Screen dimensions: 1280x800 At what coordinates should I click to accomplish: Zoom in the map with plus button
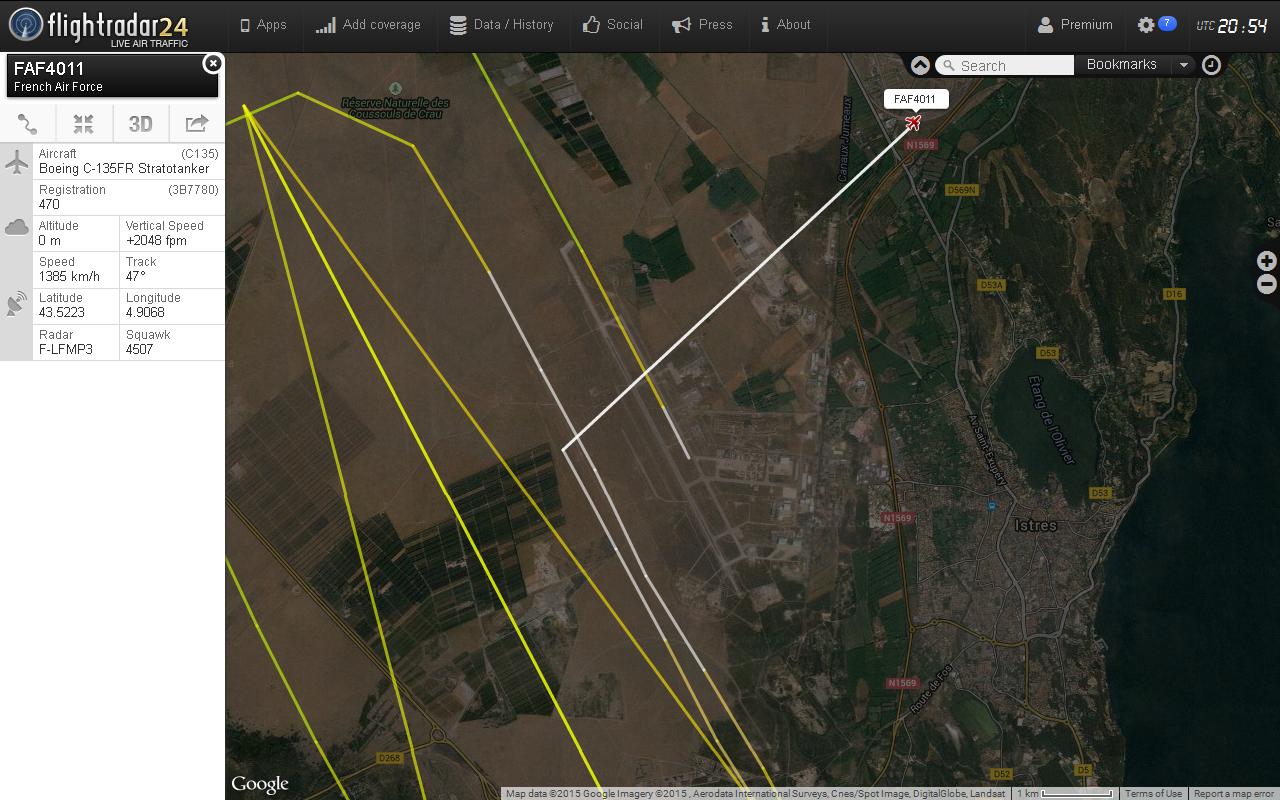click(1266, 261)
